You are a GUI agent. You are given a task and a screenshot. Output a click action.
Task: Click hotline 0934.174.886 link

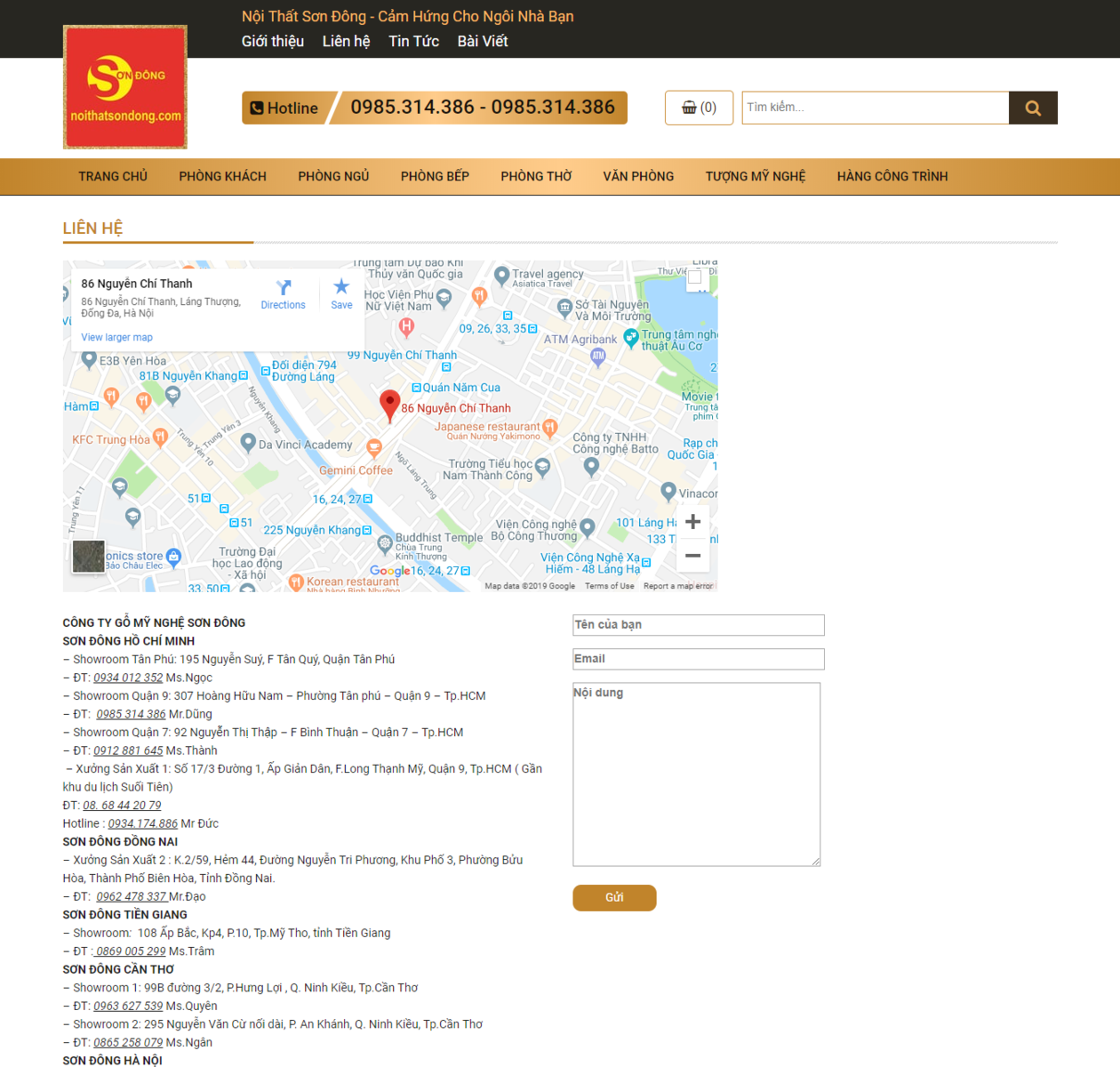[143, 823]
